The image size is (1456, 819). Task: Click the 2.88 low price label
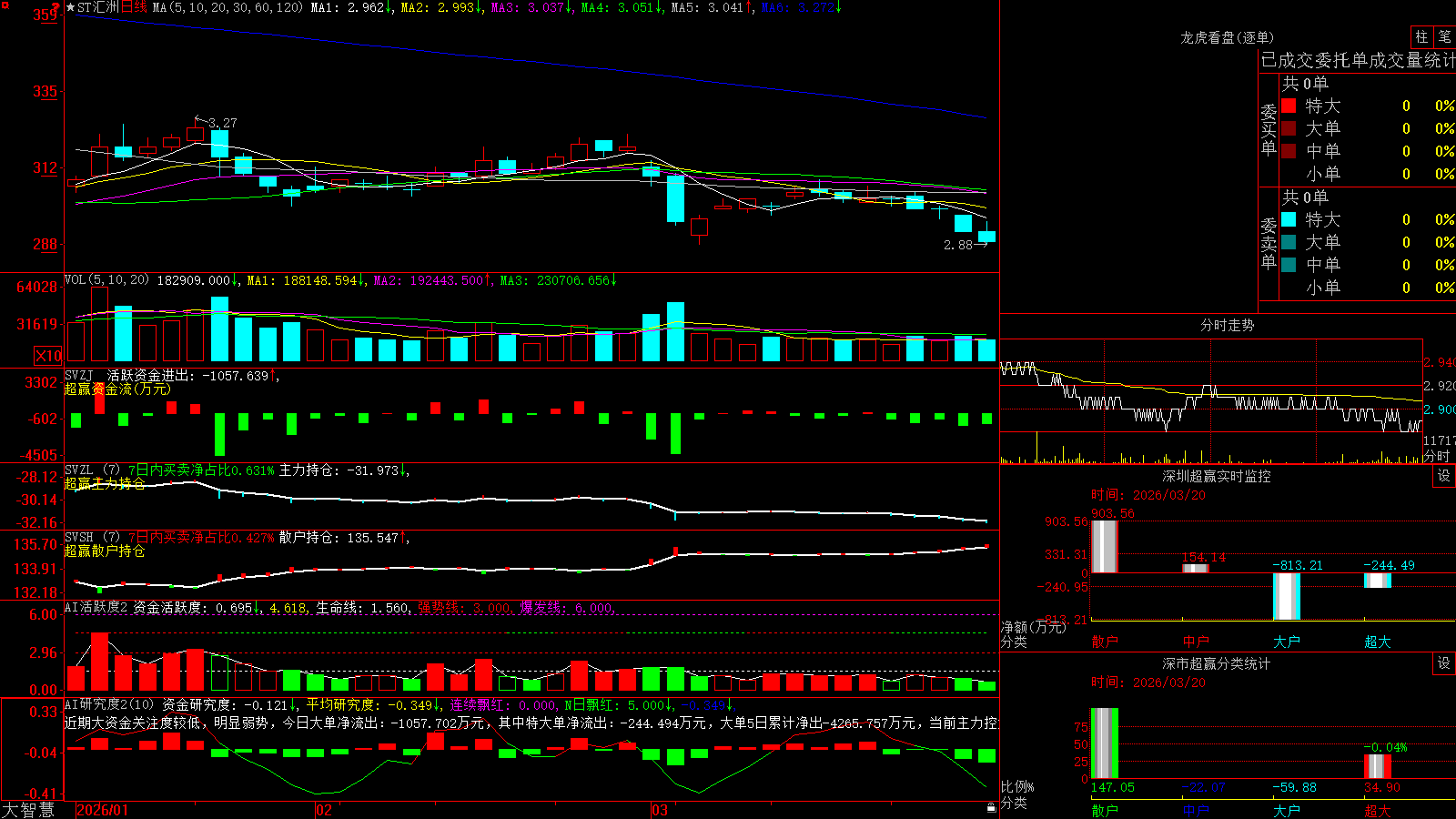[958, 245]
